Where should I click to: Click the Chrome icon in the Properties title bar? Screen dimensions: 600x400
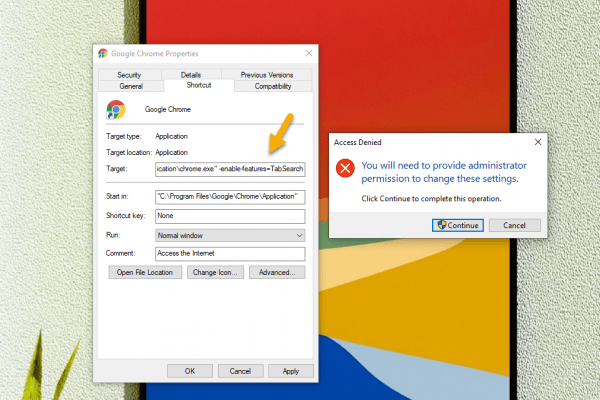click(103, 54)
